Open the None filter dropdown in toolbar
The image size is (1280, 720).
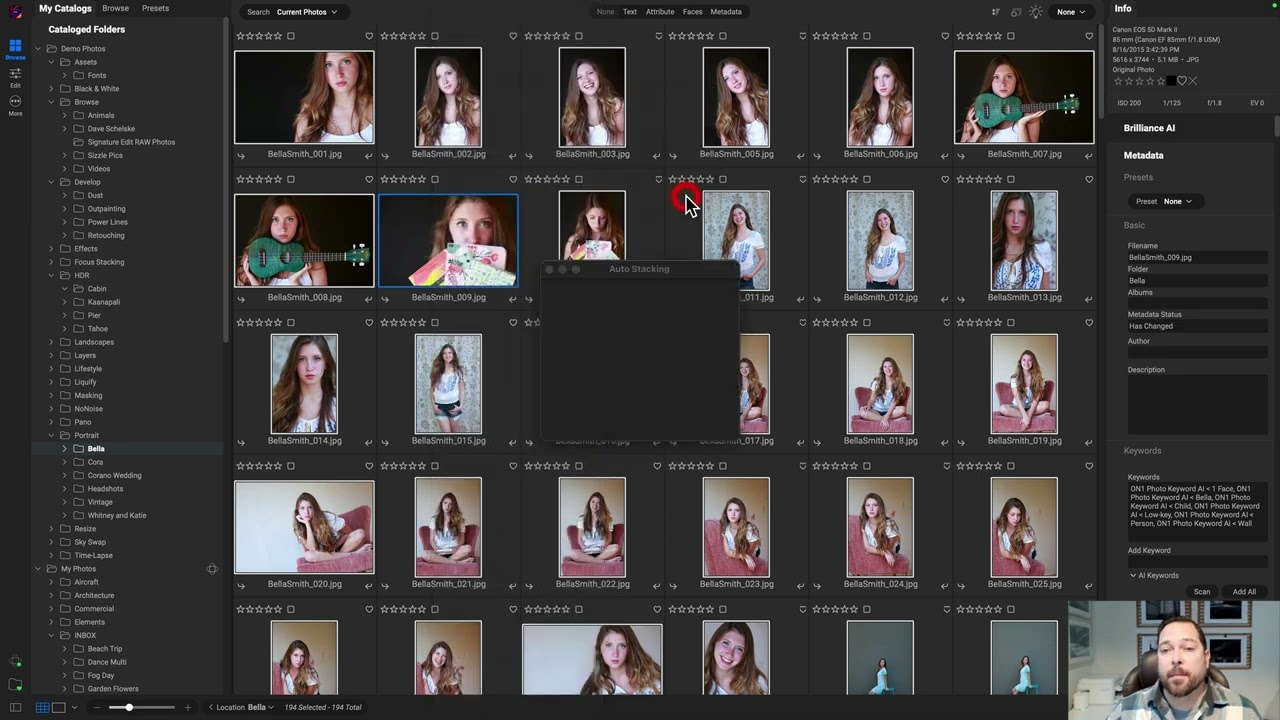[1071, 12]
